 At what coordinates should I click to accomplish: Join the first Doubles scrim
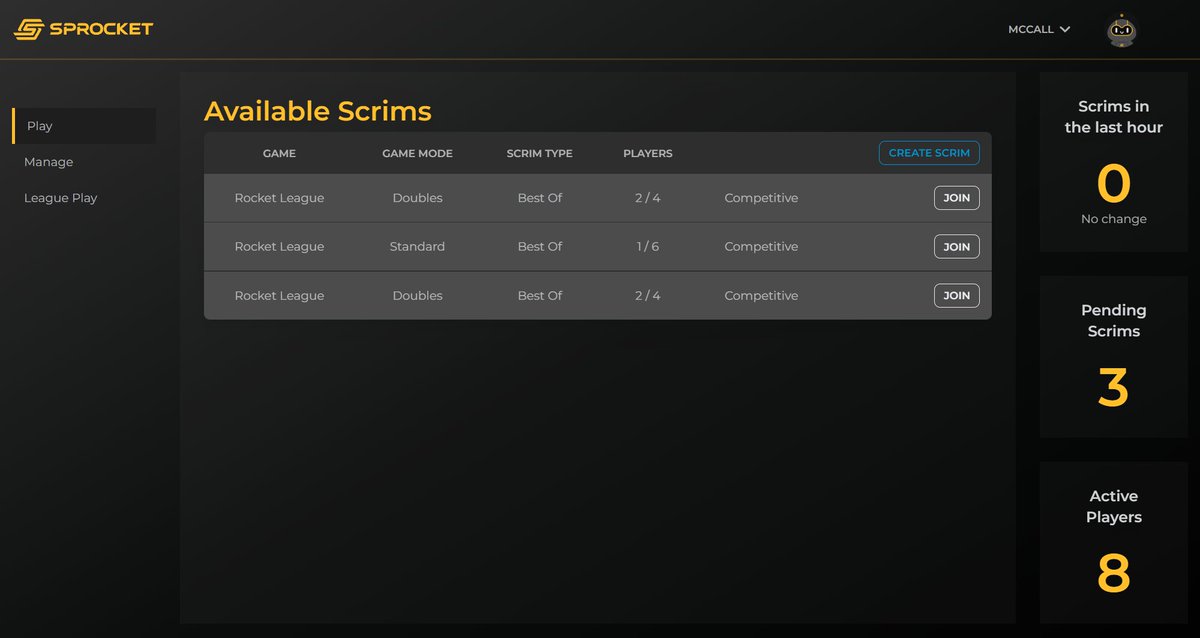pos(957,198)
